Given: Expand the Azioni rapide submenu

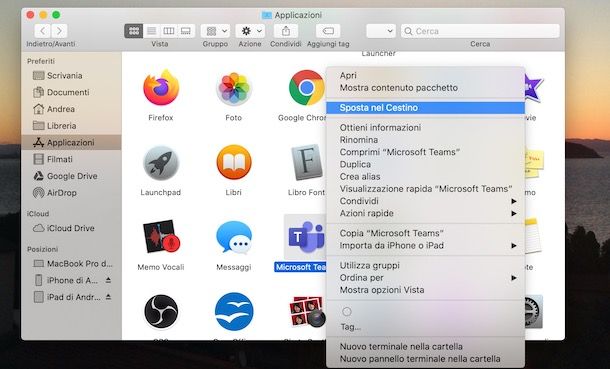Looking at the screenshot, I should coord(426,213).
